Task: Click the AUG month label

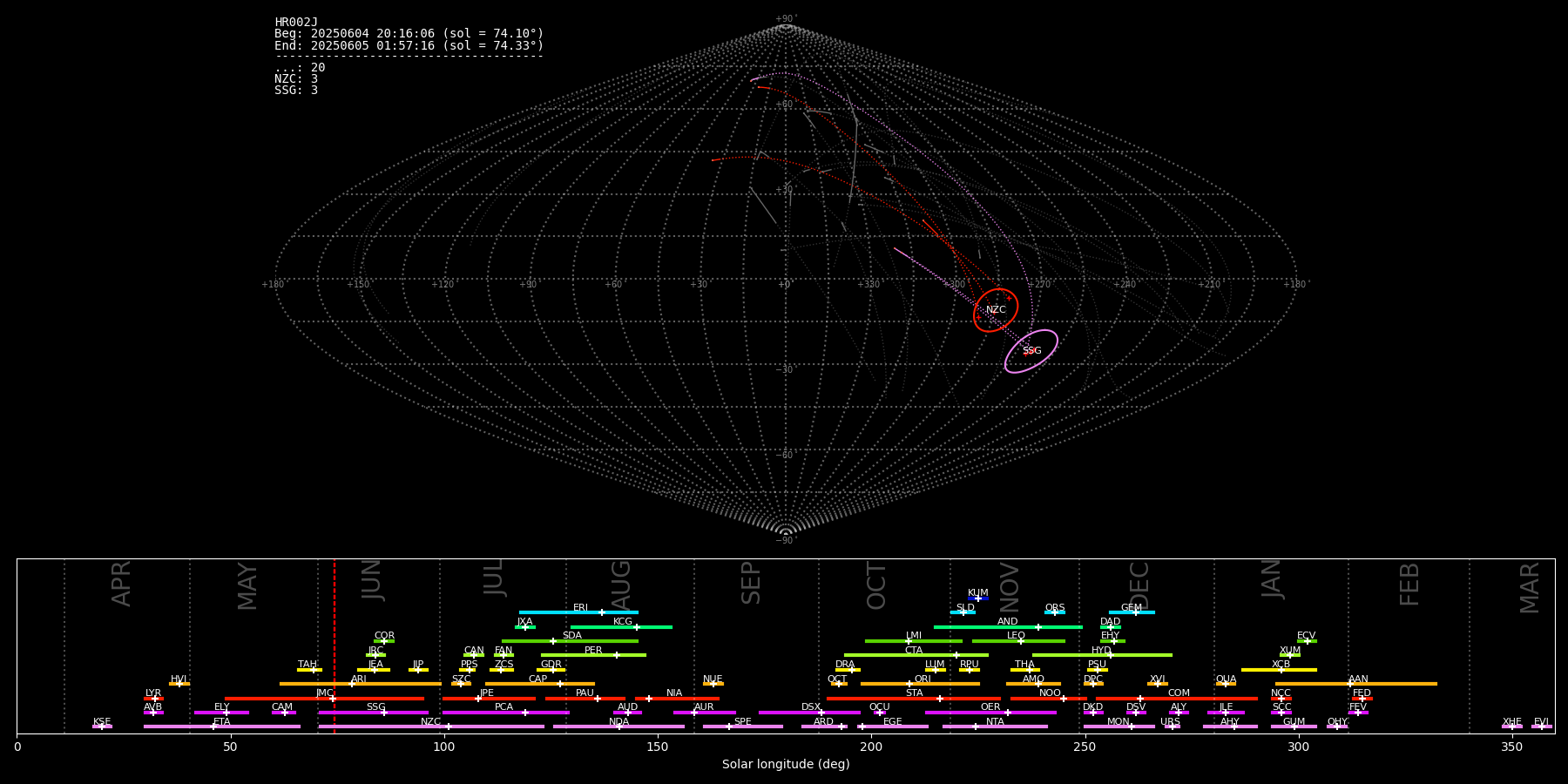Action: [621, 584]
